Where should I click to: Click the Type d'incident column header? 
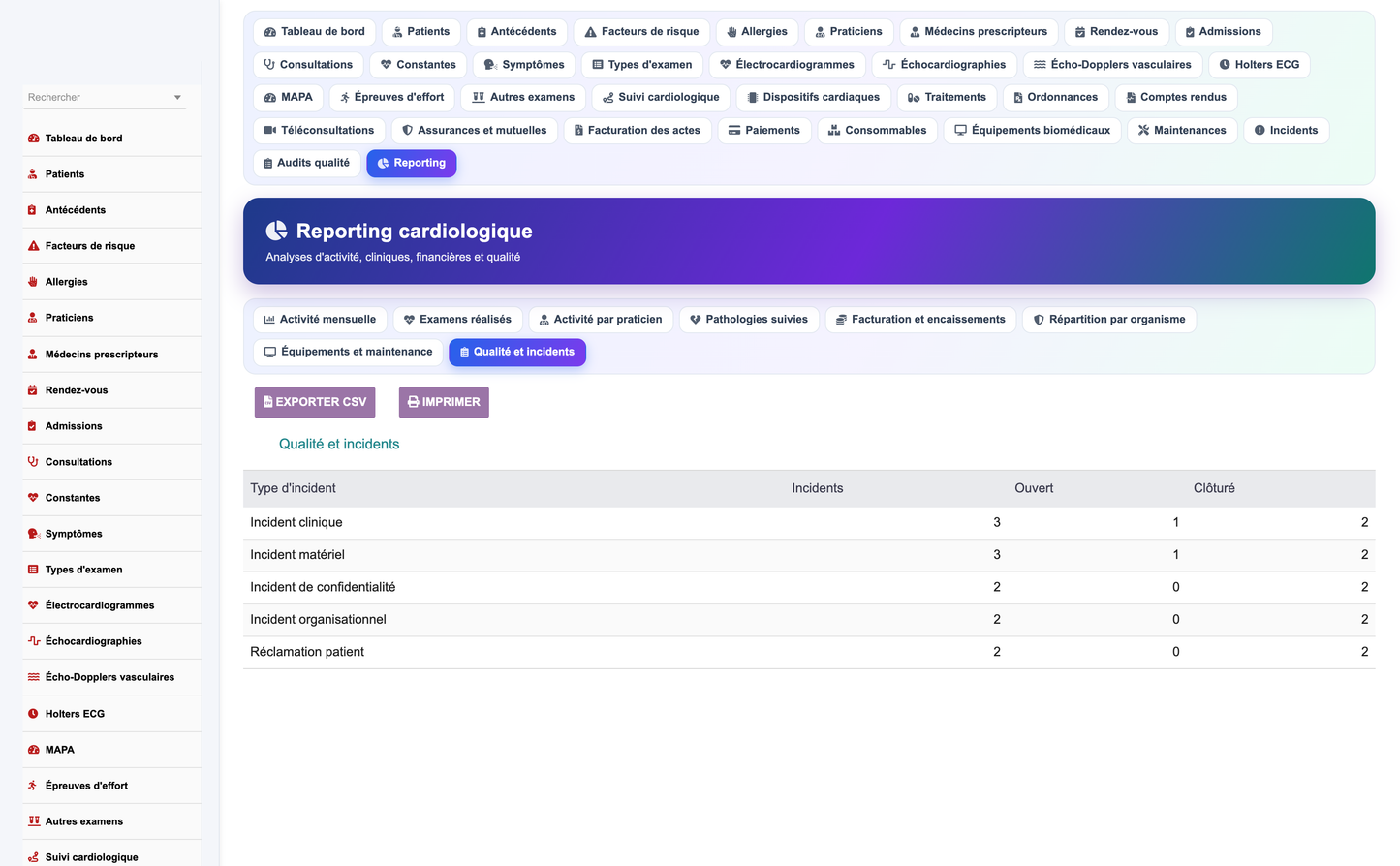pyautogui.click(x=294, y=488)
